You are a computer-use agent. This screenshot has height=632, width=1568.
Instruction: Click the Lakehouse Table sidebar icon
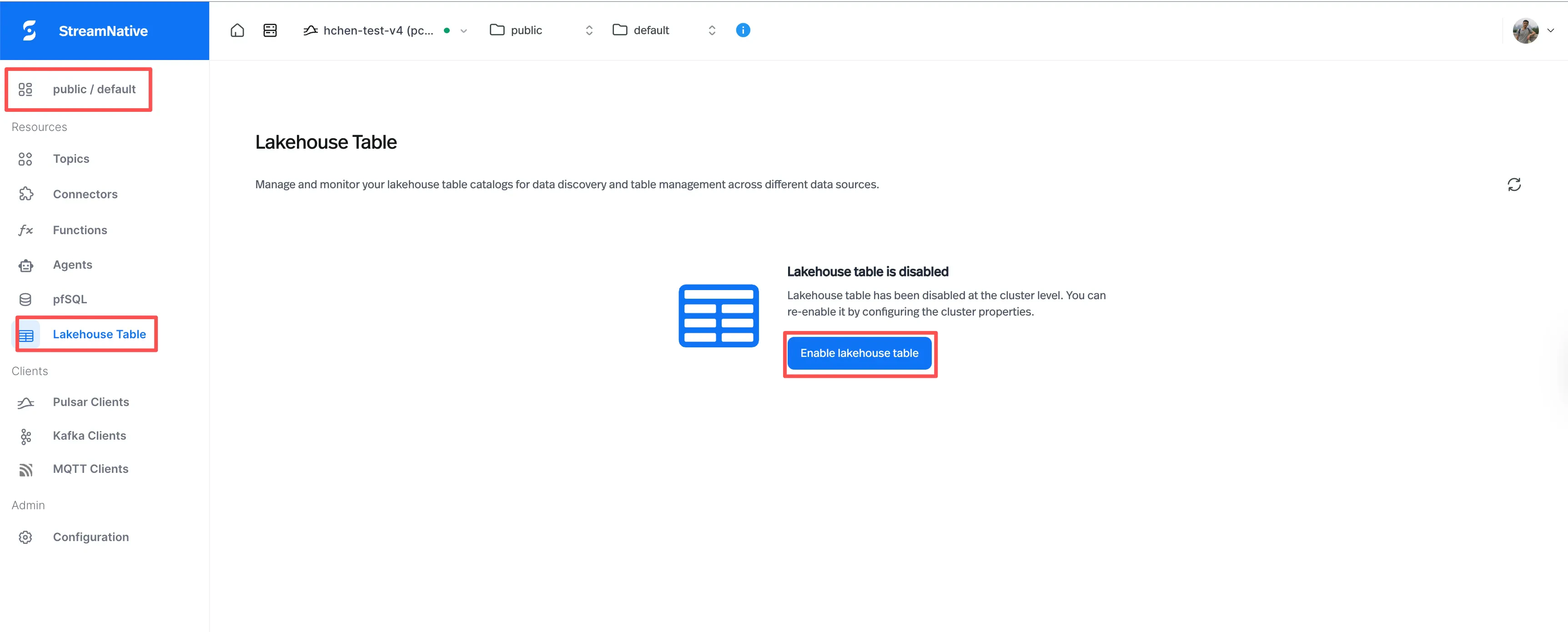26,335
